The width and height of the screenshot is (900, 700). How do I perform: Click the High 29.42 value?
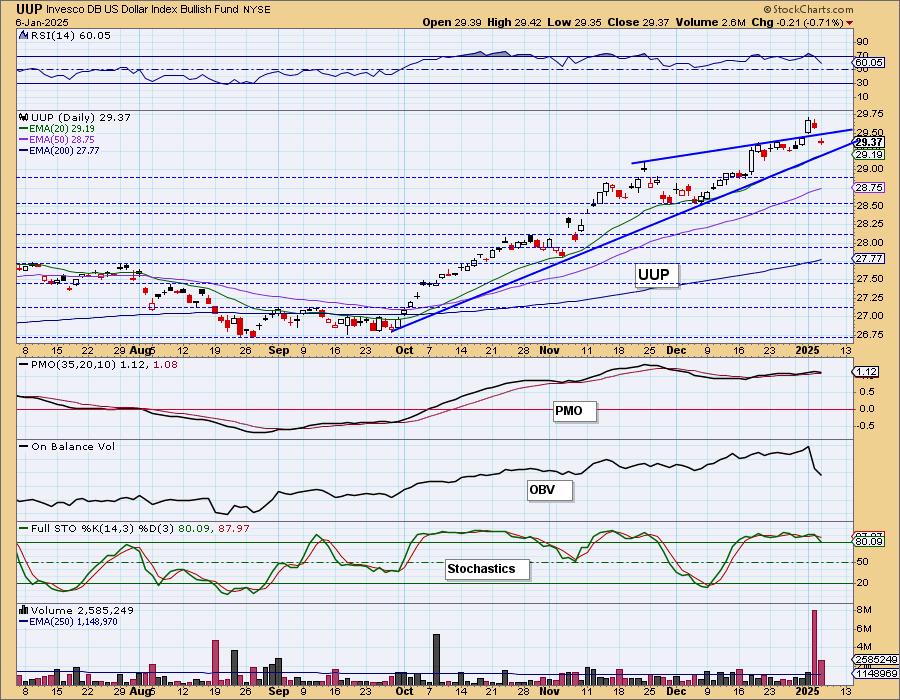[x=514, y=22]
